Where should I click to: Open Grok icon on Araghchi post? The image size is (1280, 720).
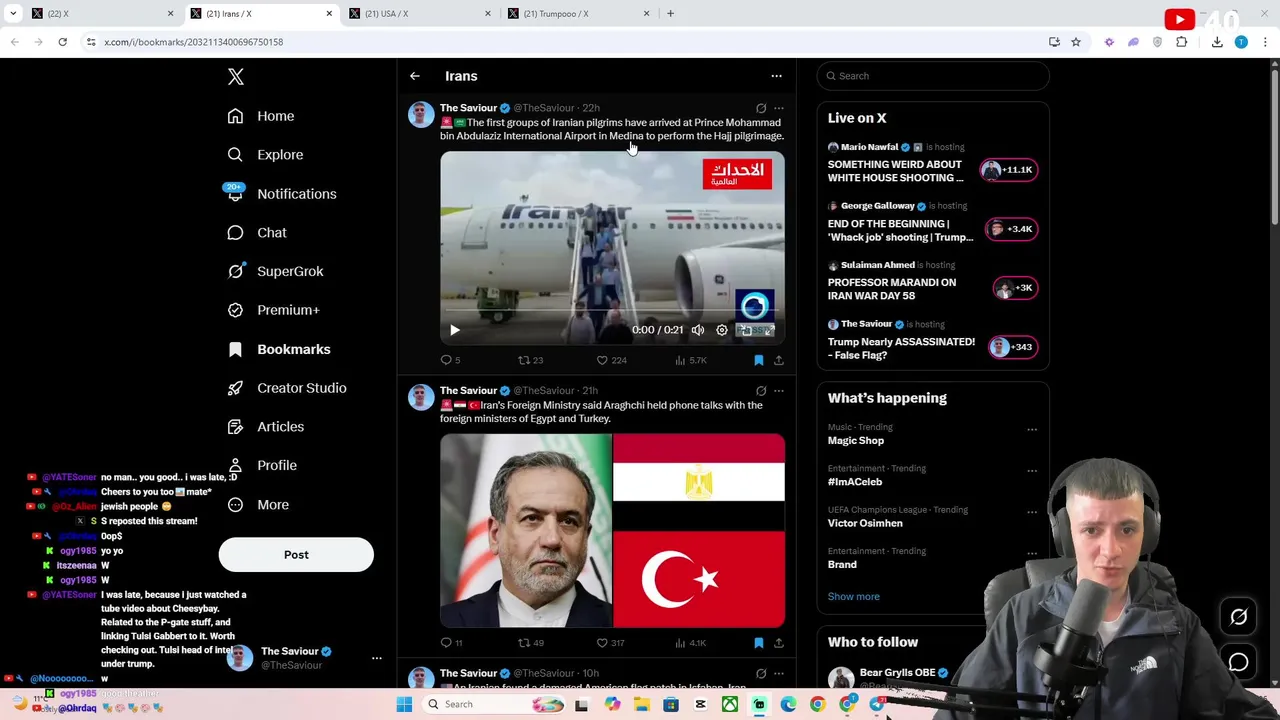pos(761,391)
